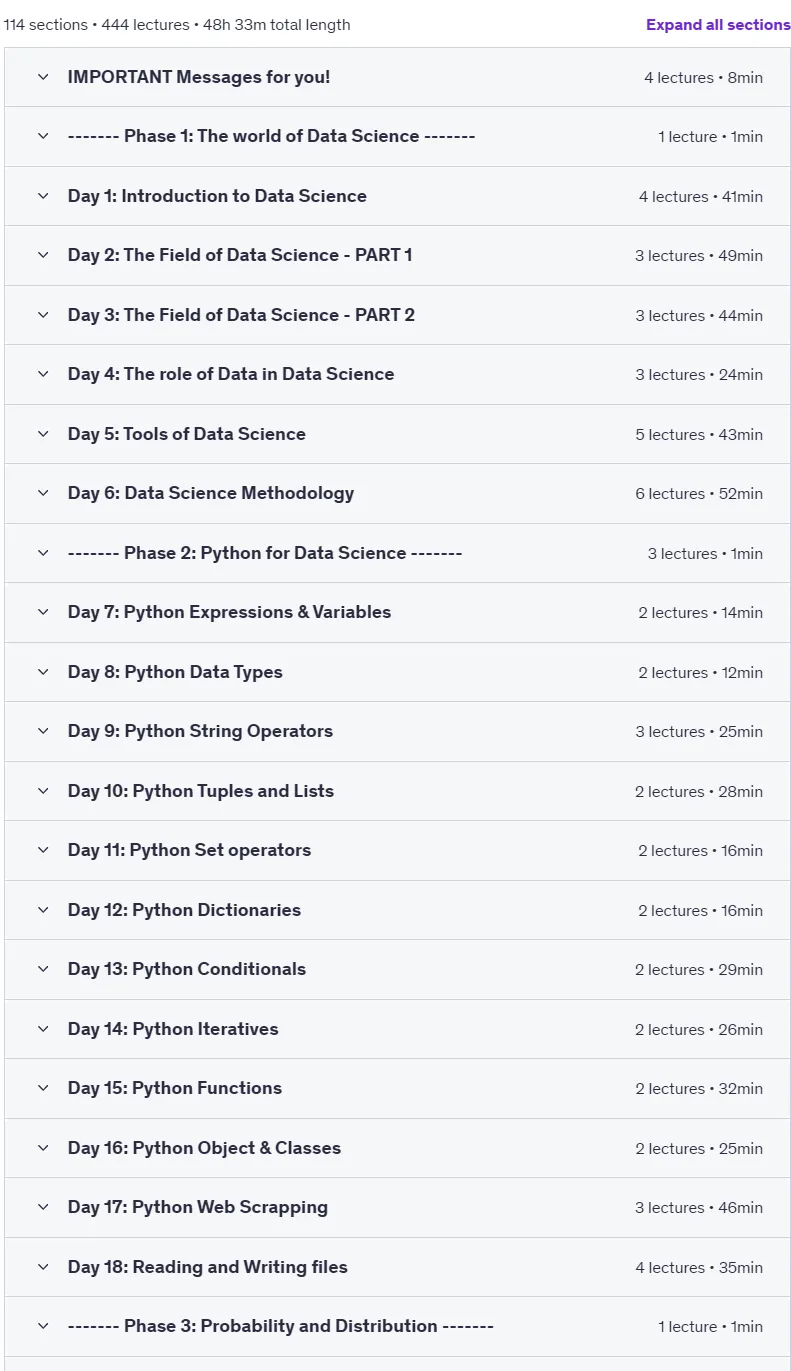This screenshot has height=1371, width=791.
Task: Expand Day 3: The Field of Data Science PART 2
Action: (397, 315)
